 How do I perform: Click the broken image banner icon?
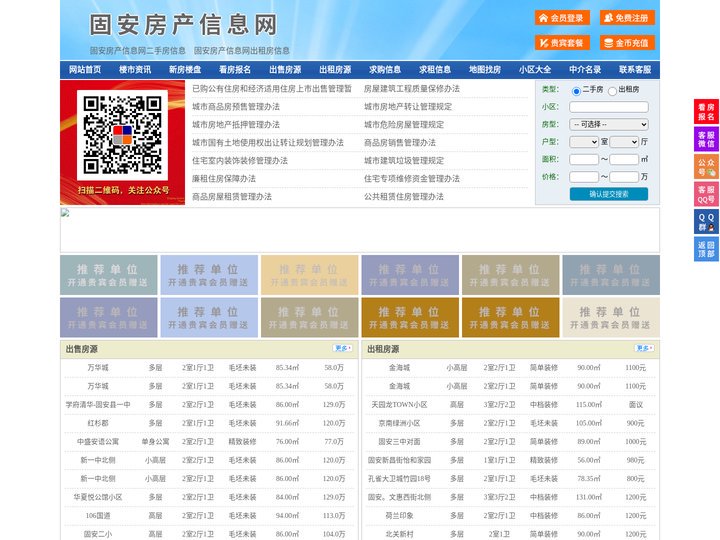65,213
